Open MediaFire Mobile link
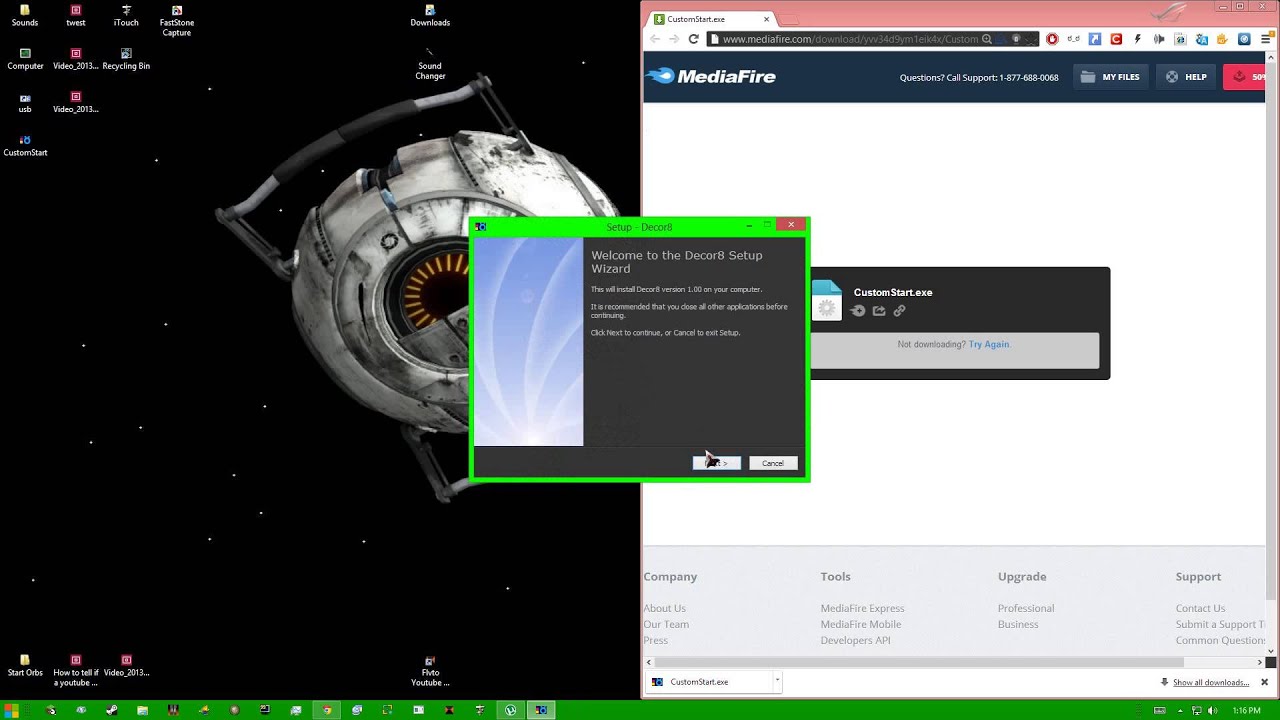This screenshot has height=720, width=1280. (861, 624)
